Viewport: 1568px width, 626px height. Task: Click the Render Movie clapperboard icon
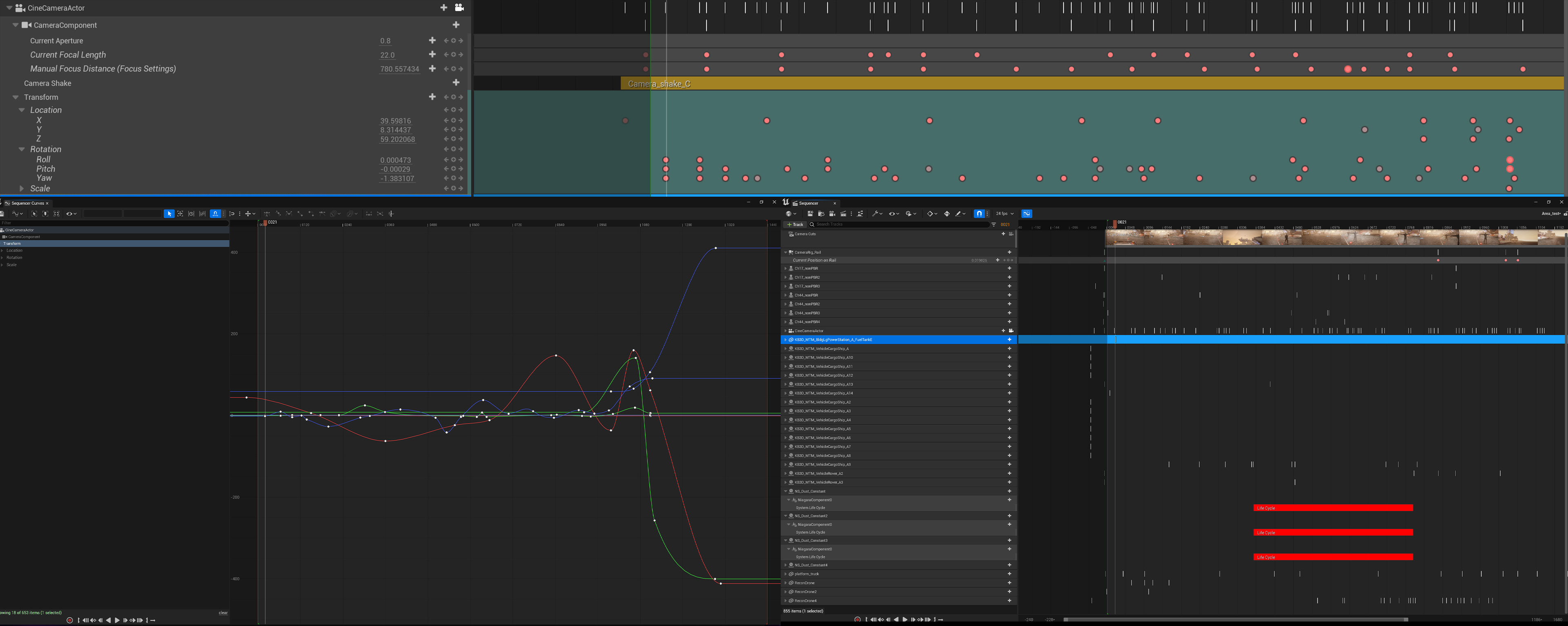(843, 213)
